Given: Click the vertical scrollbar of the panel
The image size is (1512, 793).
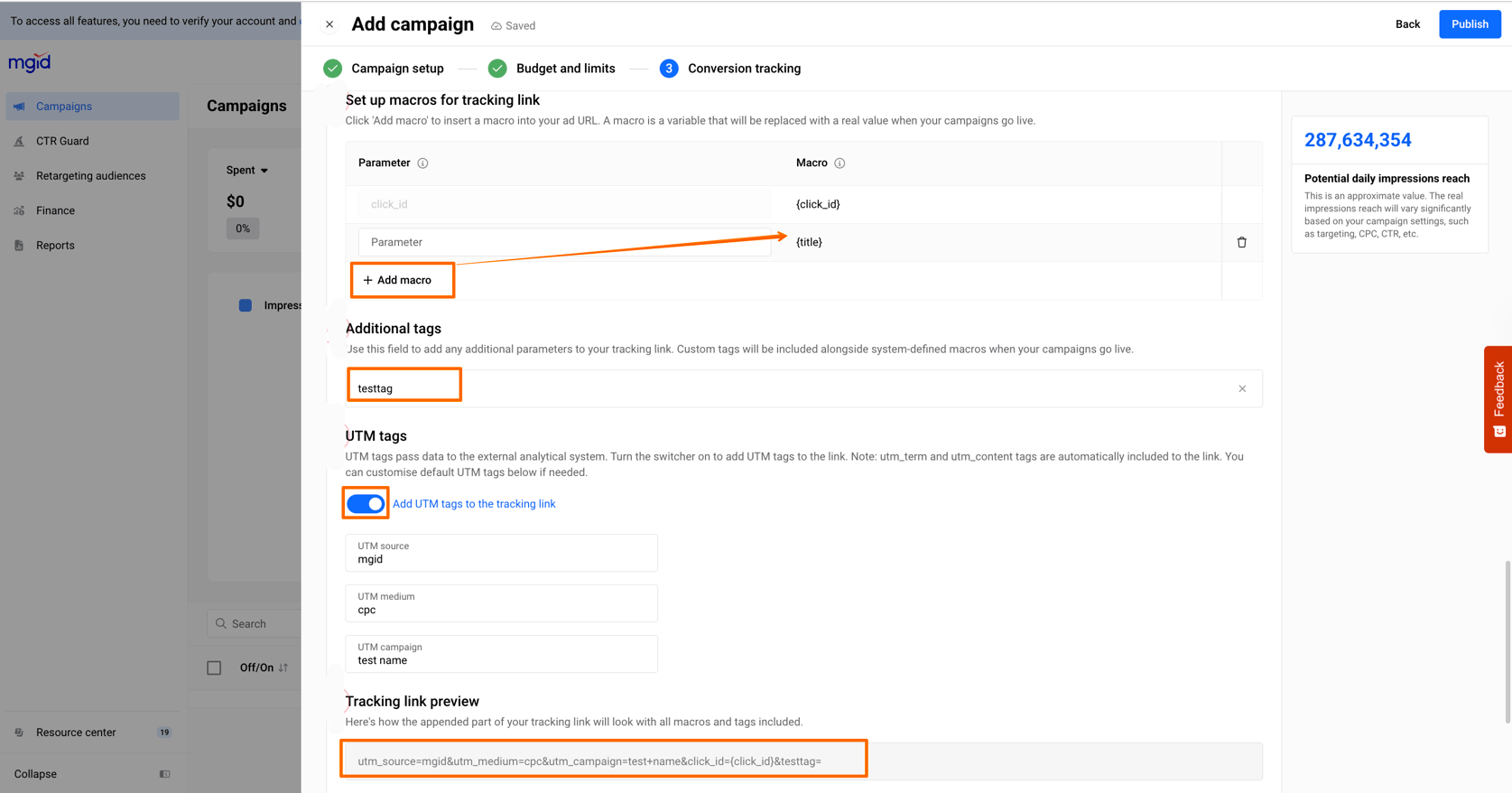Looking at the screenshot, I should coord(1507,641).
